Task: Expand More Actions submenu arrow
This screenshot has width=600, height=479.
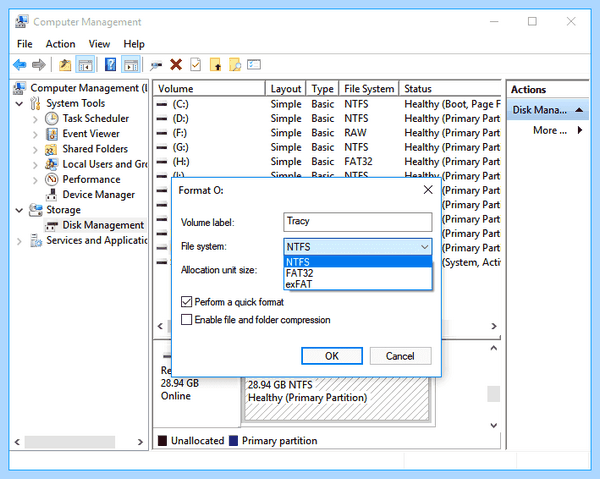Action: (580, 130)
